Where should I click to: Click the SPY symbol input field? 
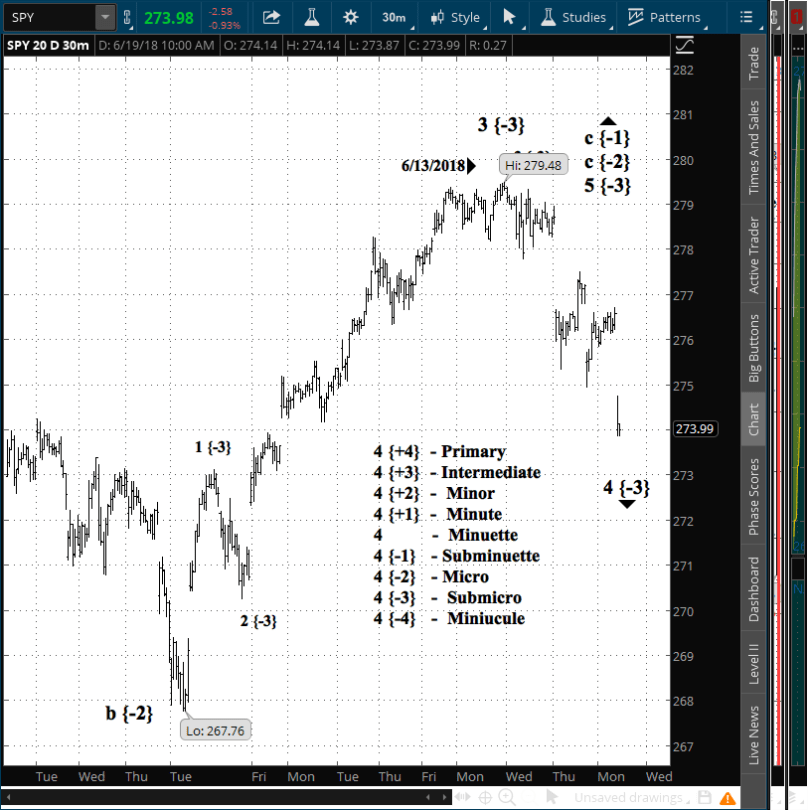(x=50, y=17)
